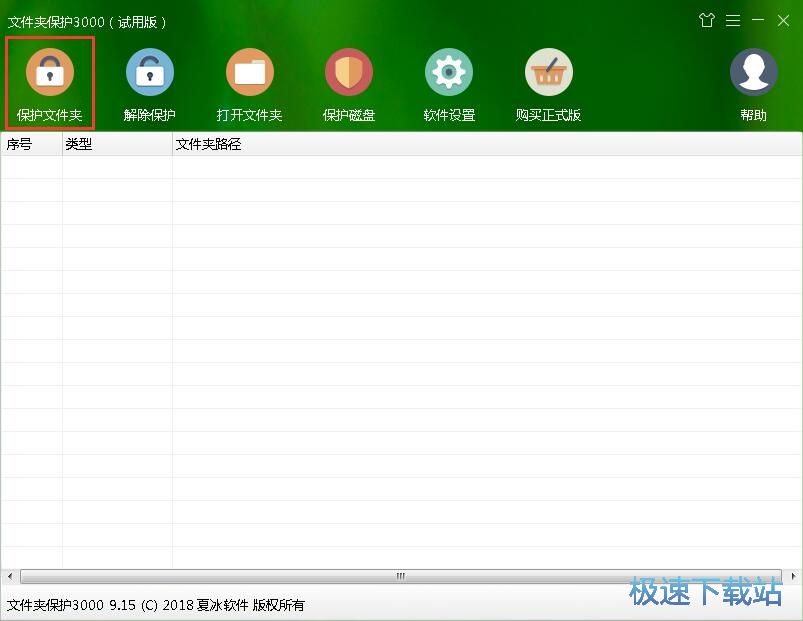
Task: Click the 文件夹路径 column header
Action: pos(487,144)
